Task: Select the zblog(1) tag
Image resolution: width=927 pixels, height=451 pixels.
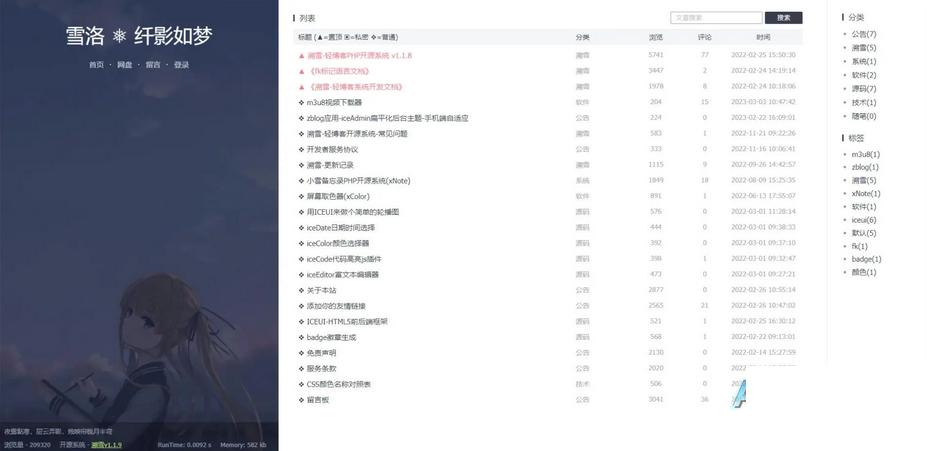Action: point(865,167)
